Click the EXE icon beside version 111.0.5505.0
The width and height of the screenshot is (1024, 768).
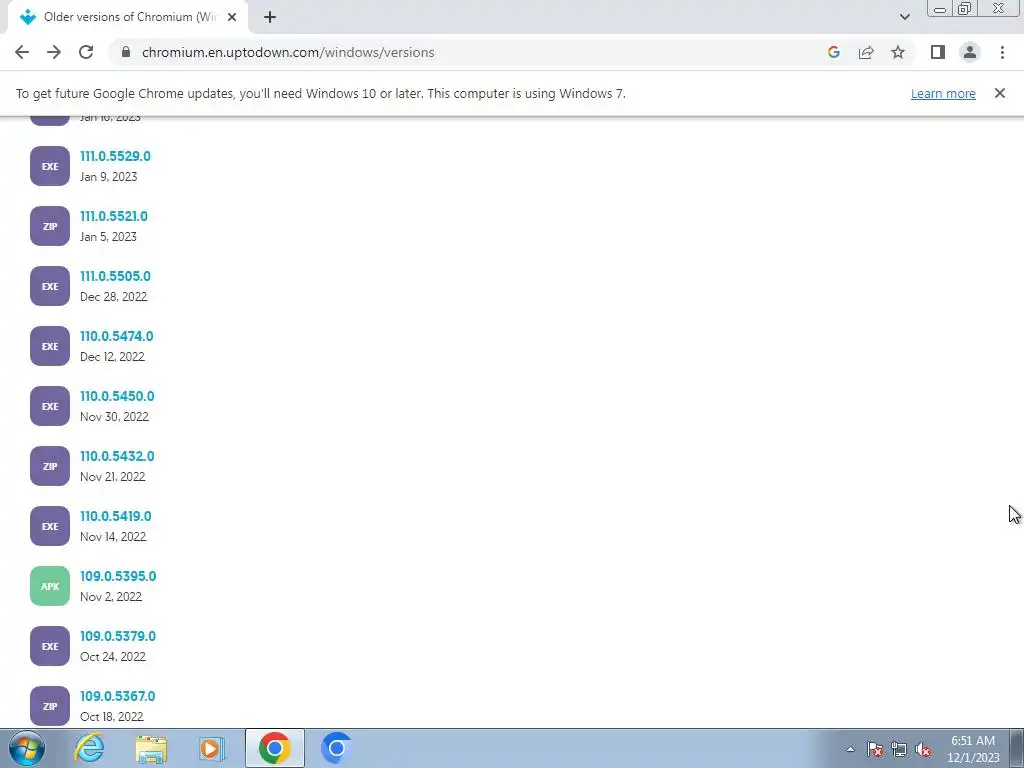click(x=50, y=286)
